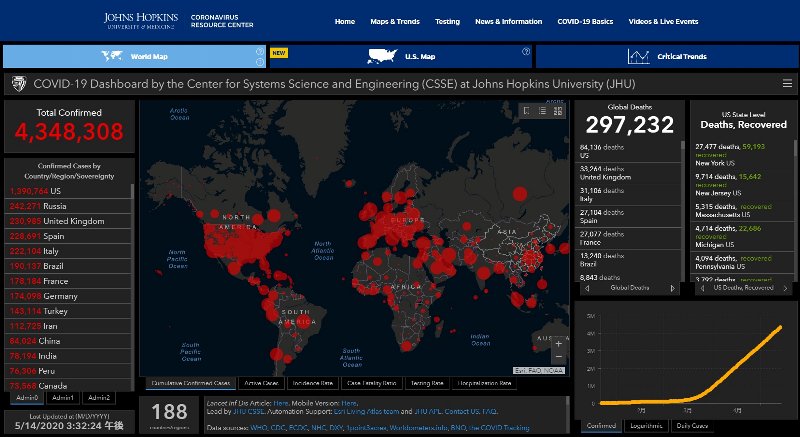
Task: Open COVID-19 Basics navigation item
Action: 585,21
